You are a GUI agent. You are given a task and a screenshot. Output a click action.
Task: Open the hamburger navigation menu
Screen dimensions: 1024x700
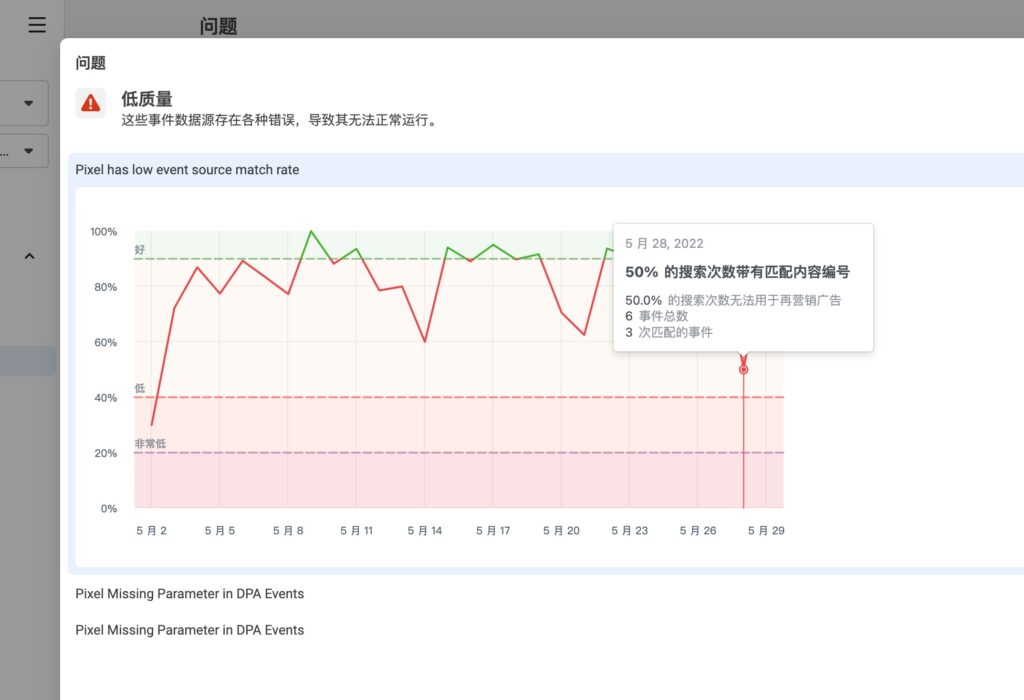[x=37, y=25]
